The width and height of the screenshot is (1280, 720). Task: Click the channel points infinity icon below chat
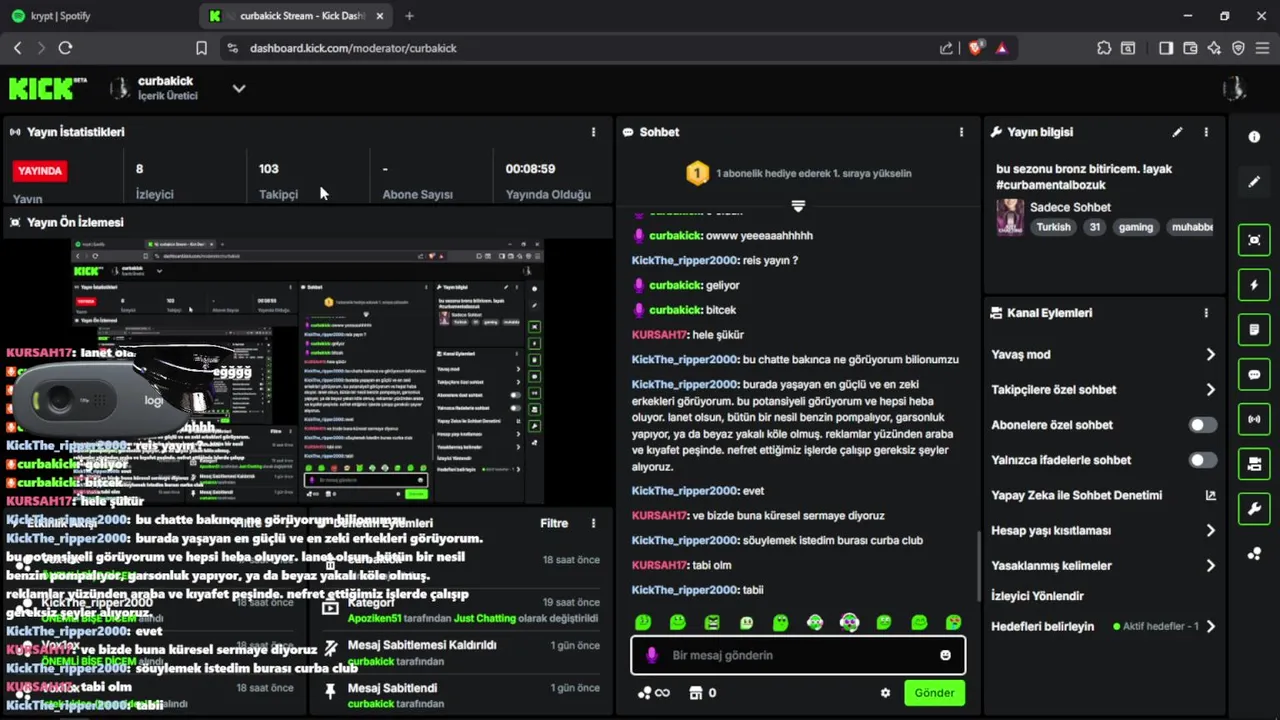654,693
